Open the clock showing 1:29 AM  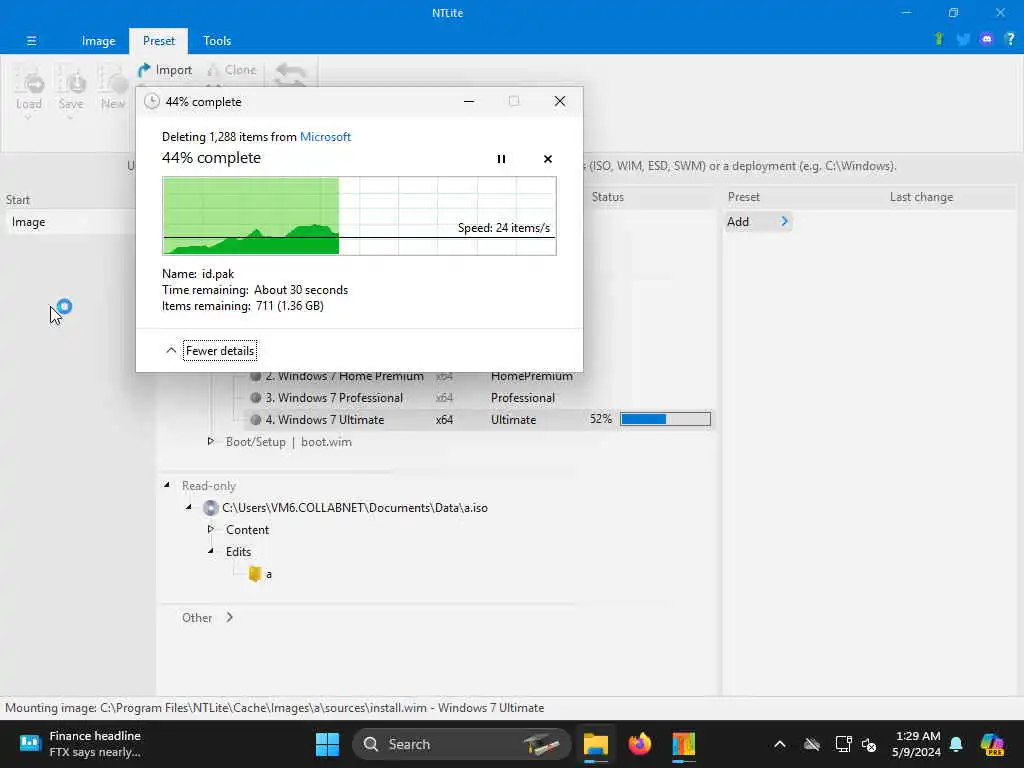pyautogui.click(x=916, y=744)
